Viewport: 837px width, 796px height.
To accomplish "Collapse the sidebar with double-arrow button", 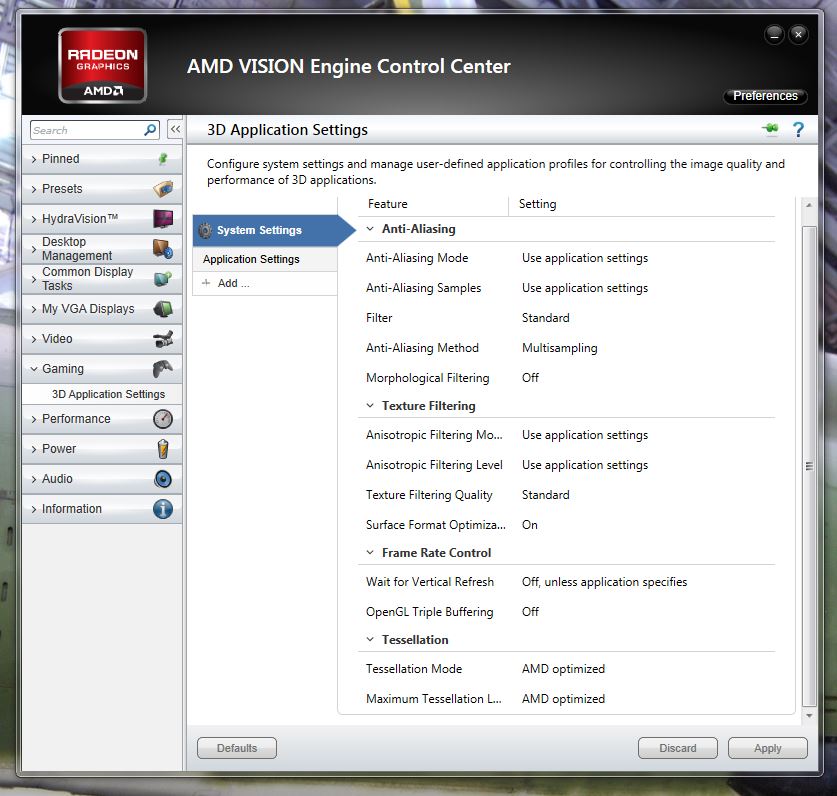I will pos(175,129).
